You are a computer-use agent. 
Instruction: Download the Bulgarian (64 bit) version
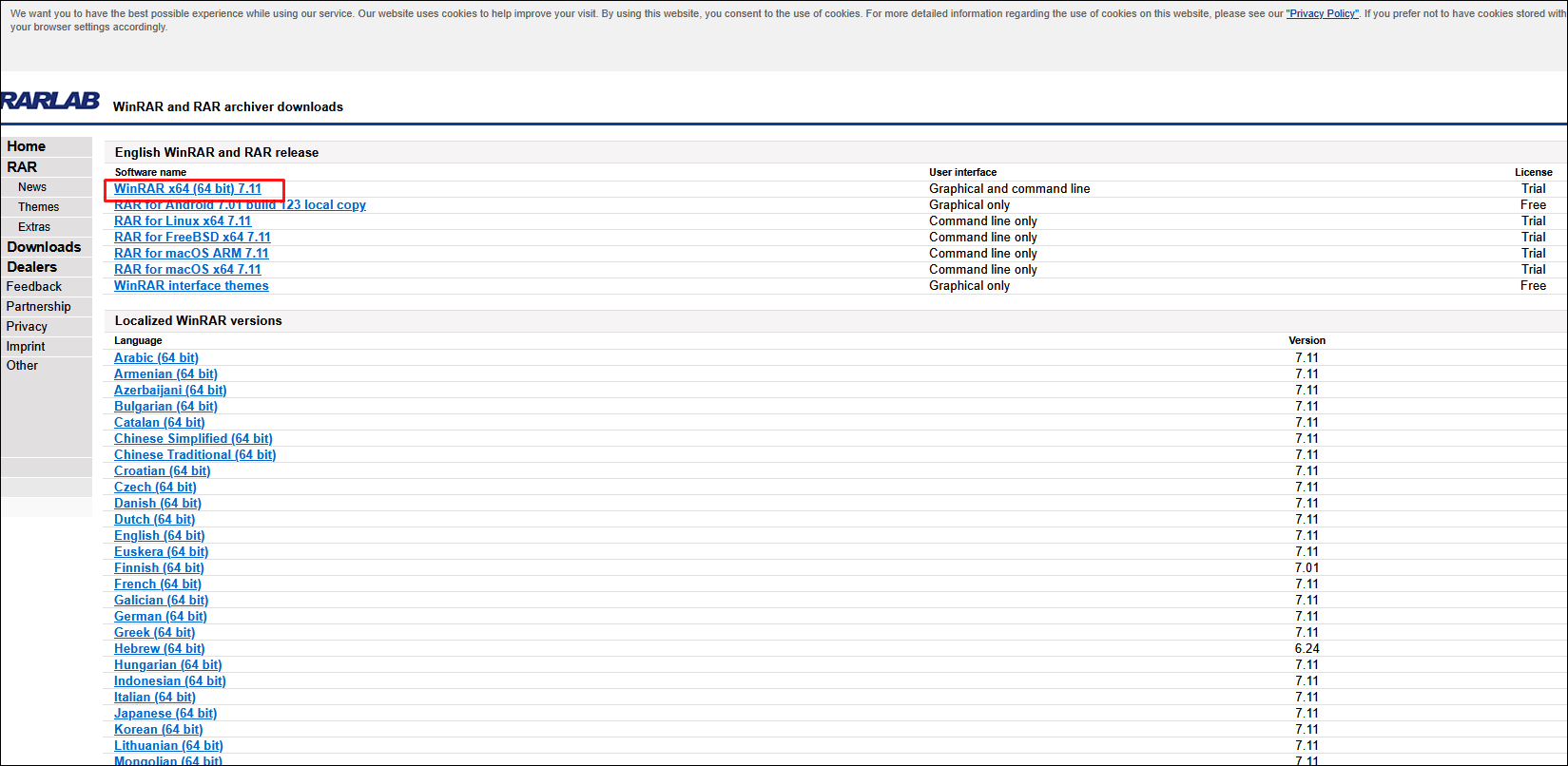click(165, 407)
